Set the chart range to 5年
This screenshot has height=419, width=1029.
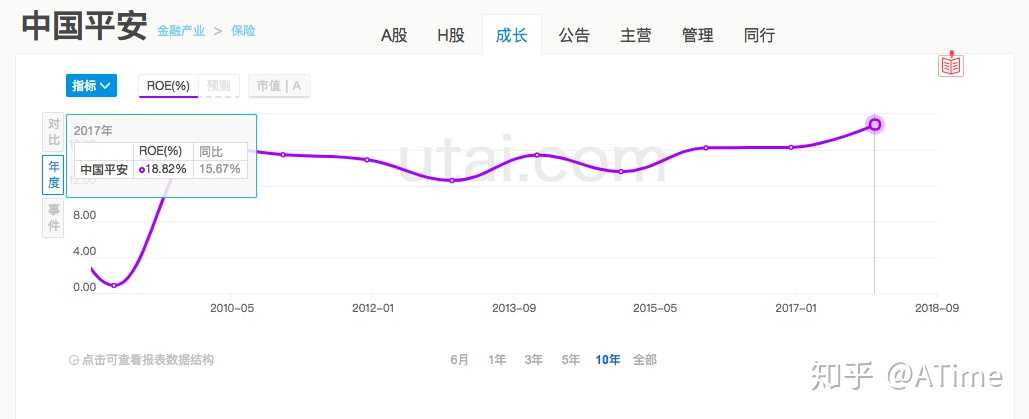click(x=570, y=360)
